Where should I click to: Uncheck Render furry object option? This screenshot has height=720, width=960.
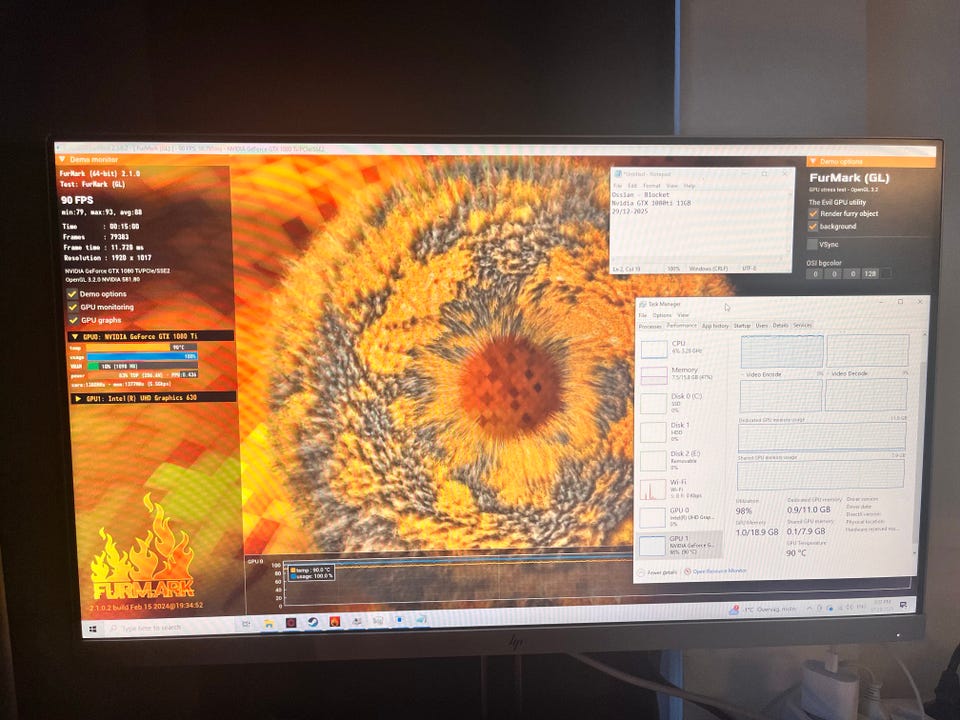[x=813, y=213]
